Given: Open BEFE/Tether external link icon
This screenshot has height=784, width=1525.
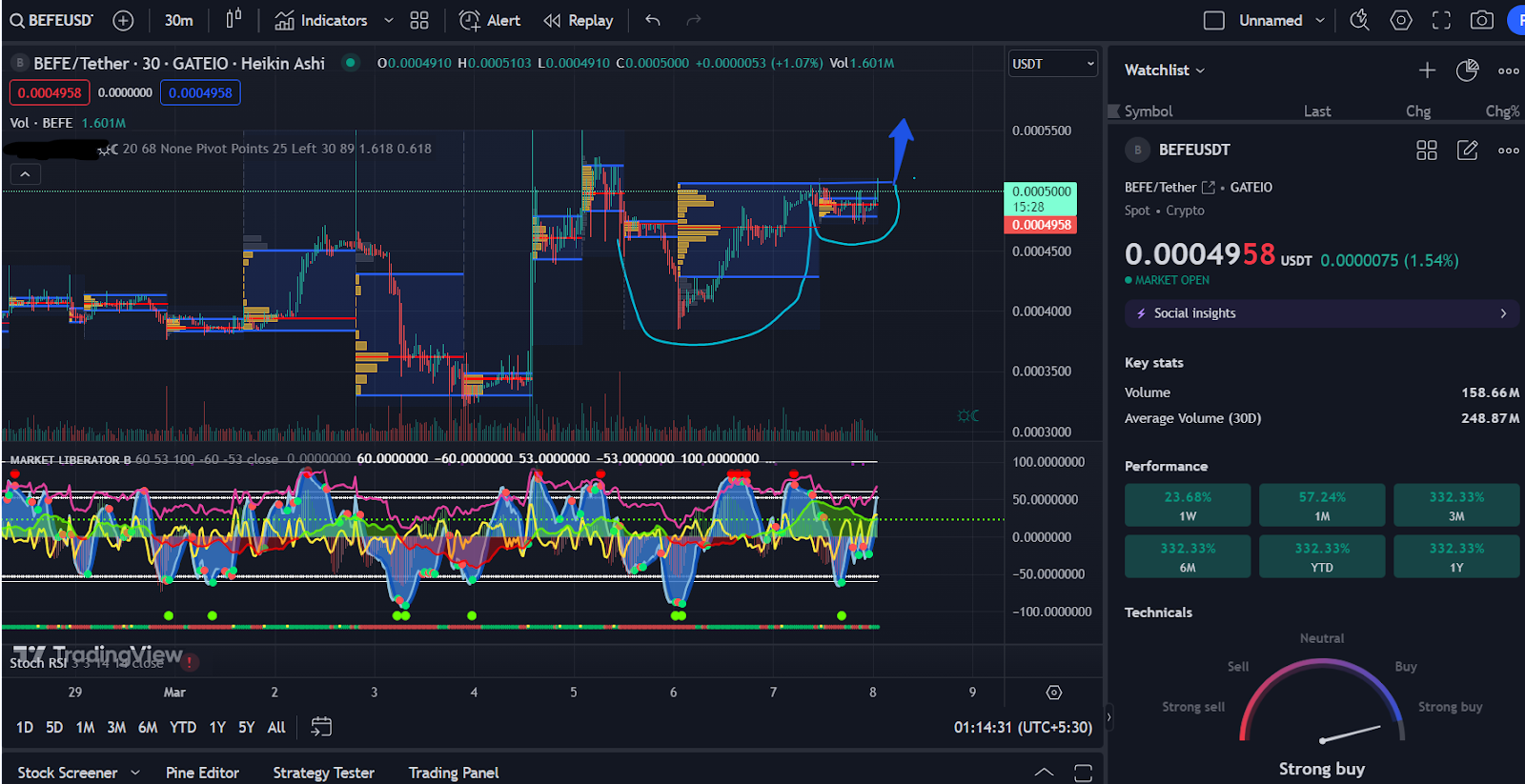Looking at the screenshot, I should pos(1209,188).
